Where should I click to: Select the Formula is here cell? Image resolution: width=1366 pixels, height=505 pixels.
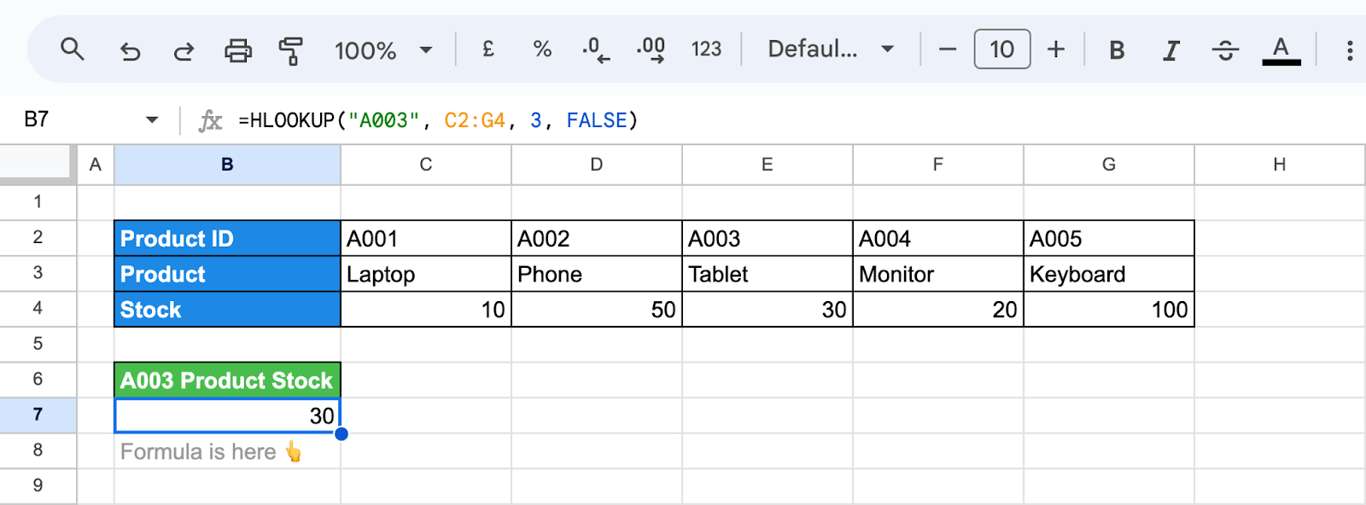point(227,451)
